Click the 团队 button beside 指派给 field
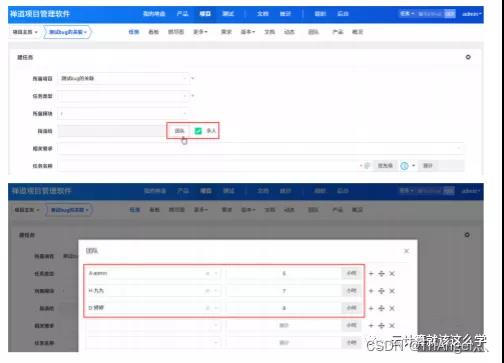The height and width of the screenshot is (363, 504). pyautogui.click(x=179, y=131)
